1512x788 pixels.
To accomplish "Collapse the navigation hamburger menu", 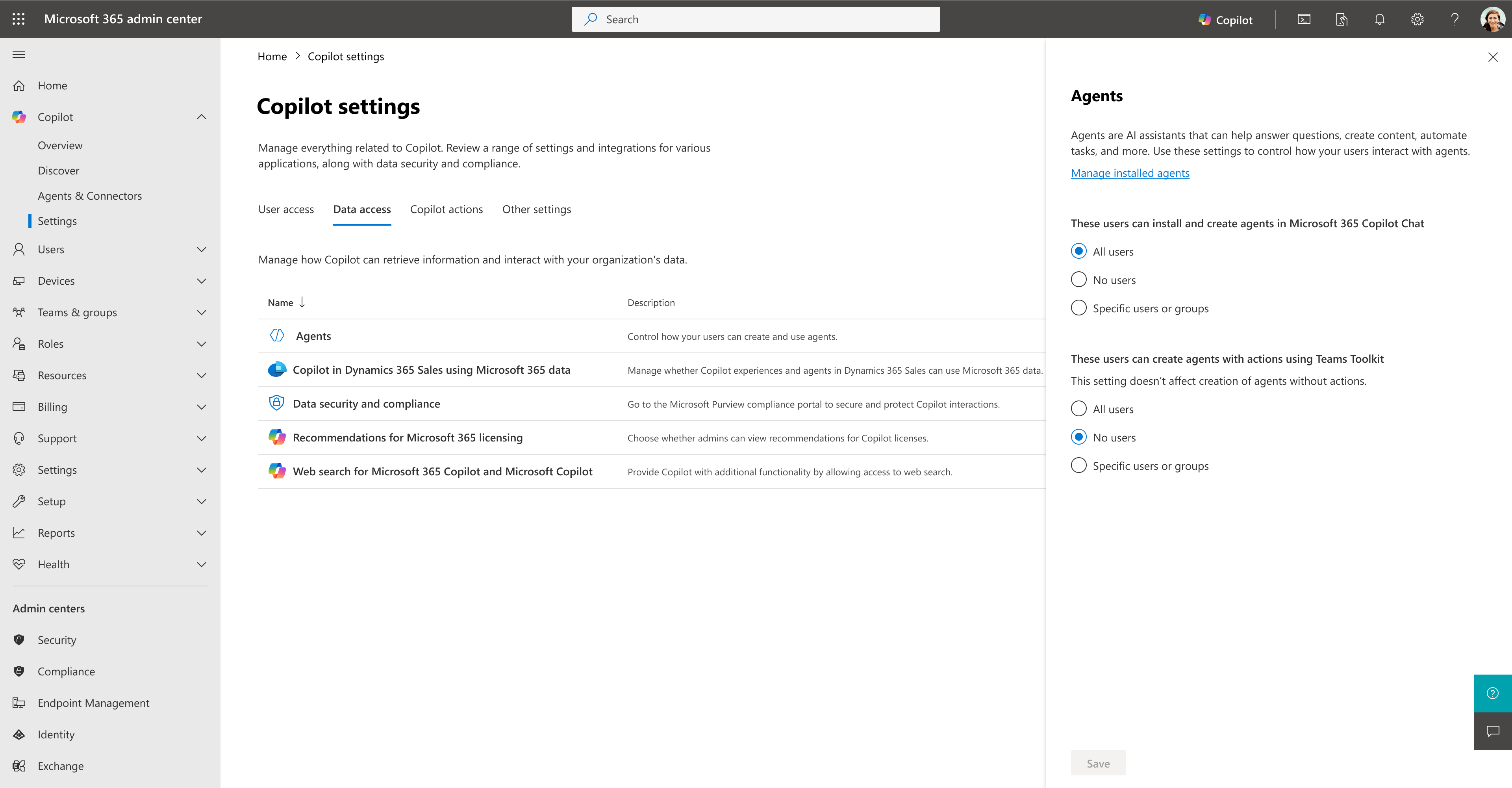I will 19,55.
